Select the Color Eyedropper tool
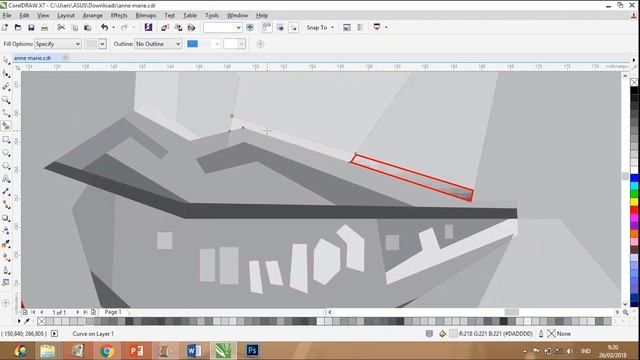 [x=6, y=244]
